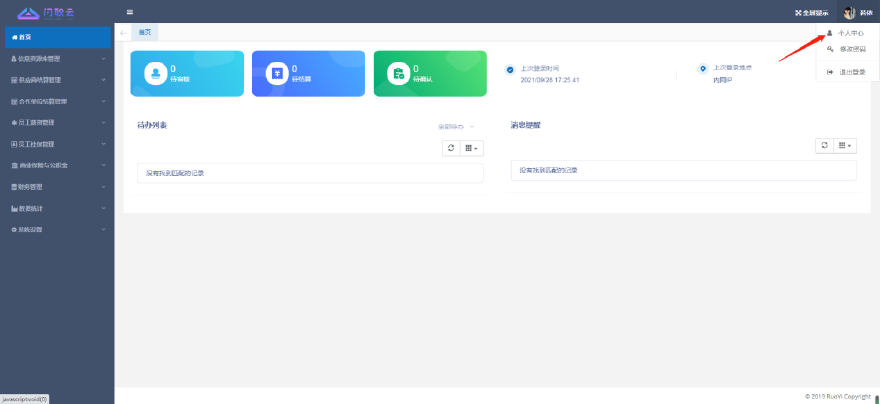Viewport: 880px width, 404px height.
Task: Click the back arrow left of 首页 tab
Action: pyautogui.click(x=123, y=33)
